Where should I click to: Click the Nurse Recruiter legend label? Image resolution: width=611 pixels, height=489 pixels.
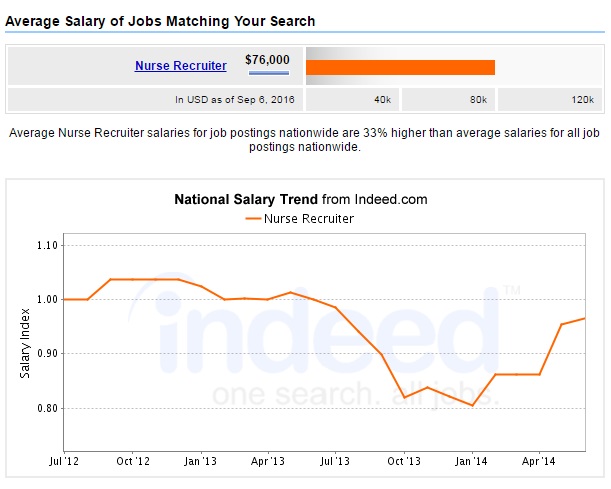click(x=309, y=218)
